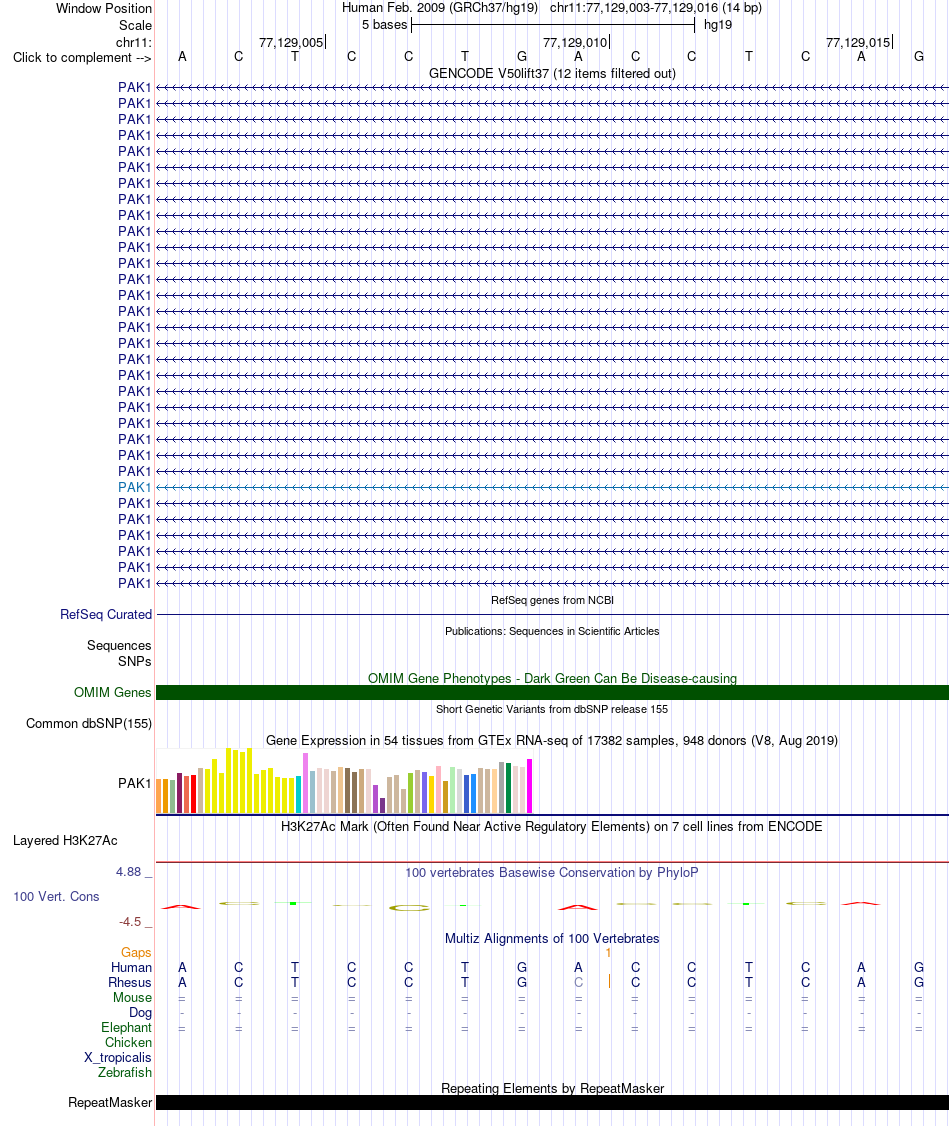950x1126 pixels.
Task: Open 'Multiz Alignments of 100 Vertebrates' title
Action: 552,939
